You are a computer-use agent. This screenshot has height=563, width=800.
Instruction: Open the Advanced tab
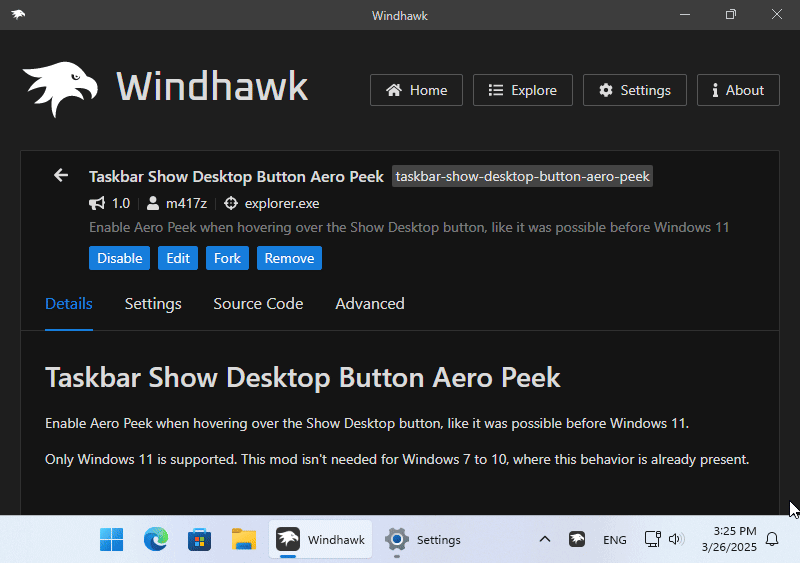tap(370, 304)
